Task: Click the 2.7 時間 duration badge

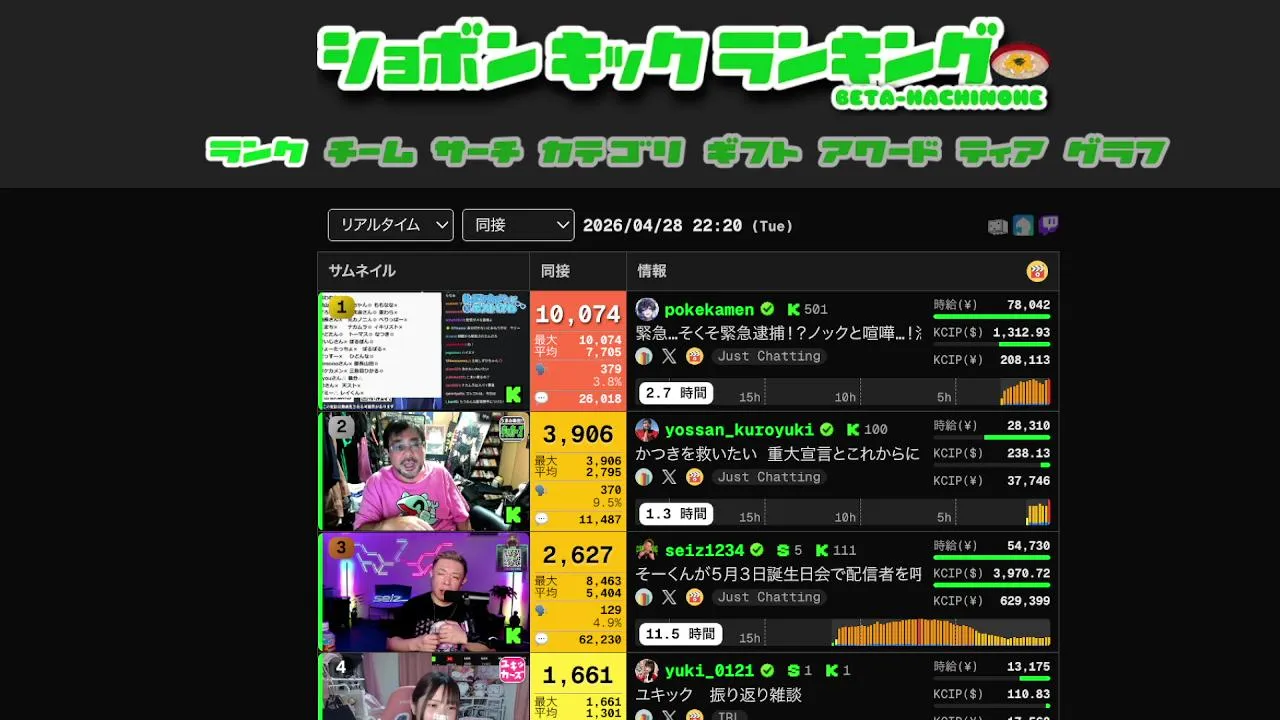Action: [676, 393]
